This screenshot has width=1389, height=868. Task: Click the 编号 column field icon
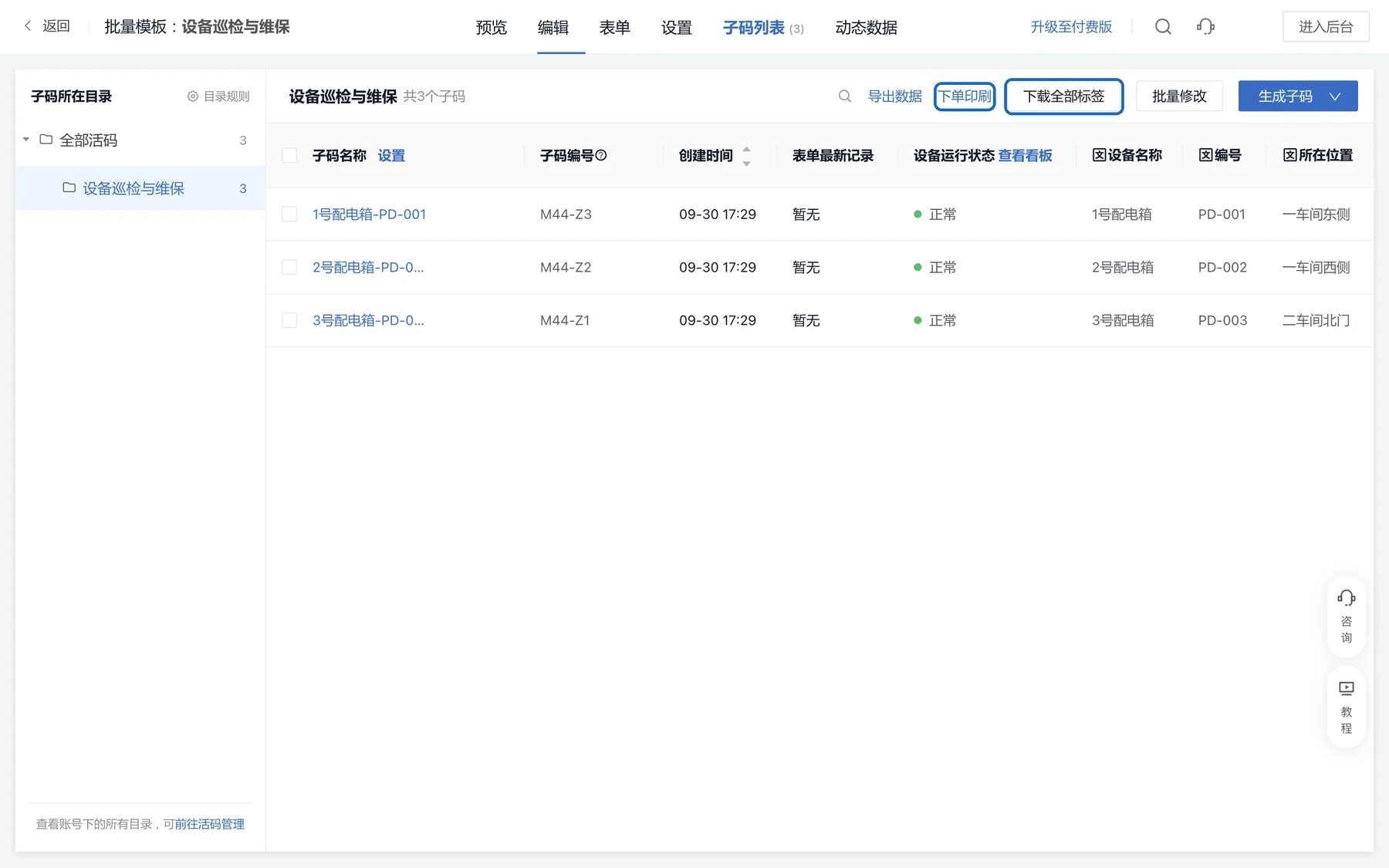(x=1205, y=155)
